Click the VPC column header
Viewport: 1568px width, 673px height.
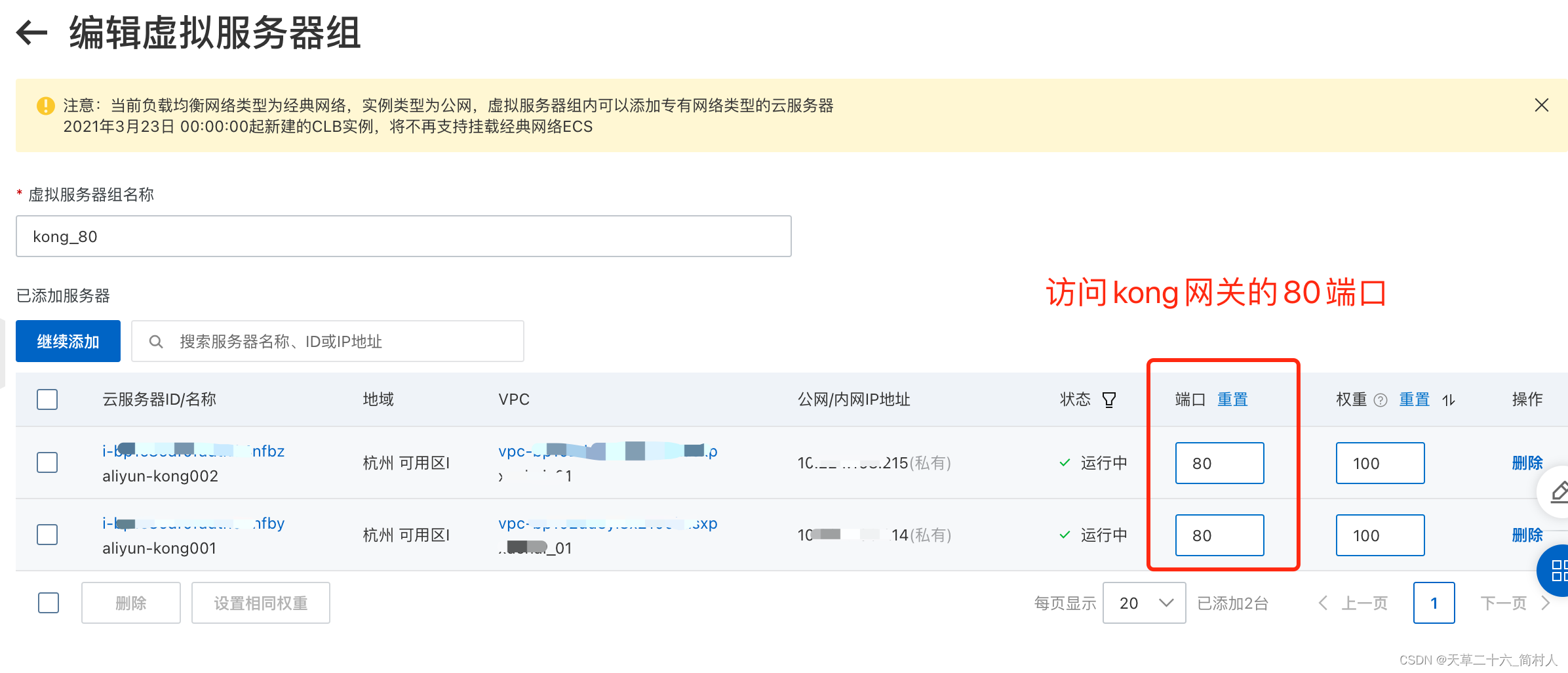click(x=514, y=399)
